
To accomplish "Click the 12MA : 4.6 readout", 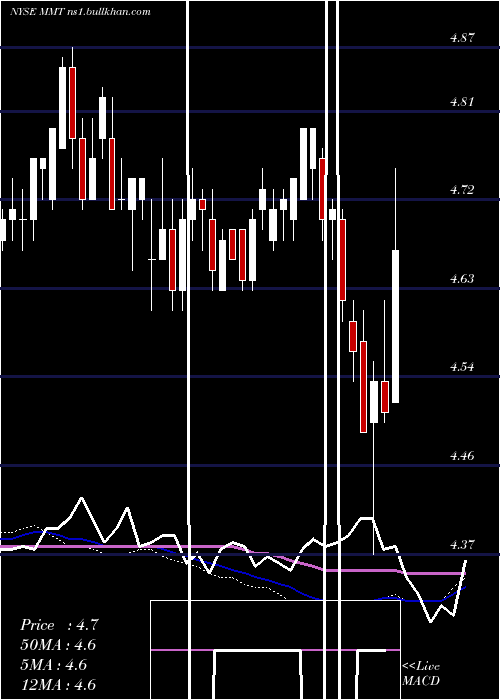I will coord(58,685).
